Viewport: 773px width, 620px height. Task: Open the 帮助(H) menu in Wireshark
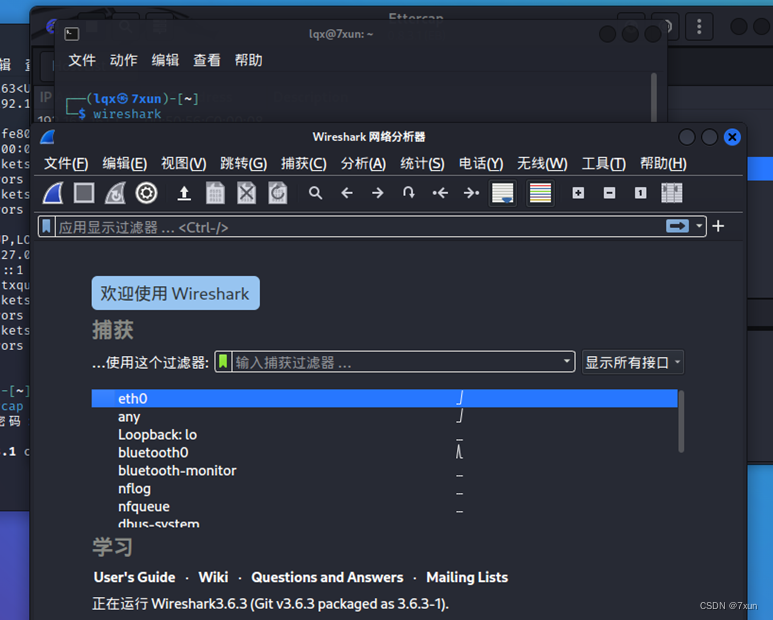click(664, 164)
